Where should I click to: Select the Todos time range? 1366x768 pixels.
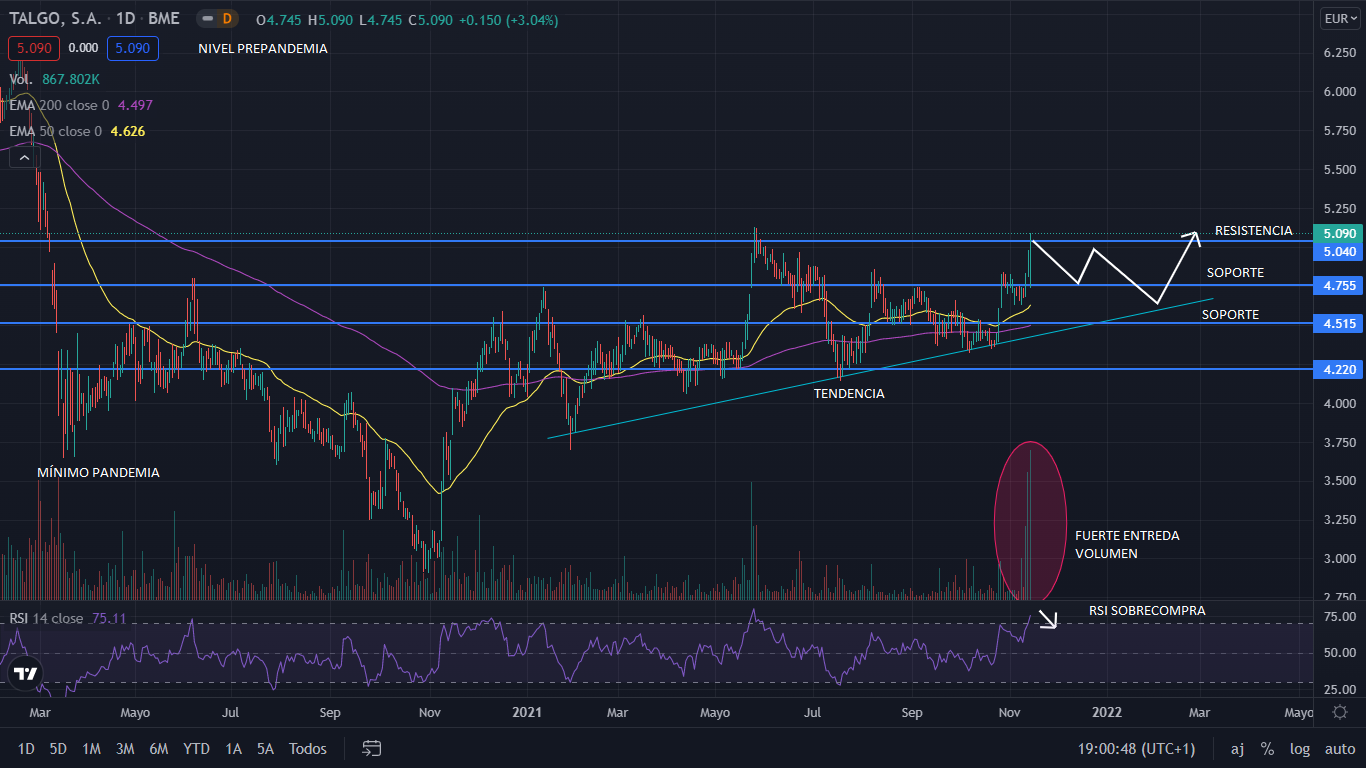point(307,748)
